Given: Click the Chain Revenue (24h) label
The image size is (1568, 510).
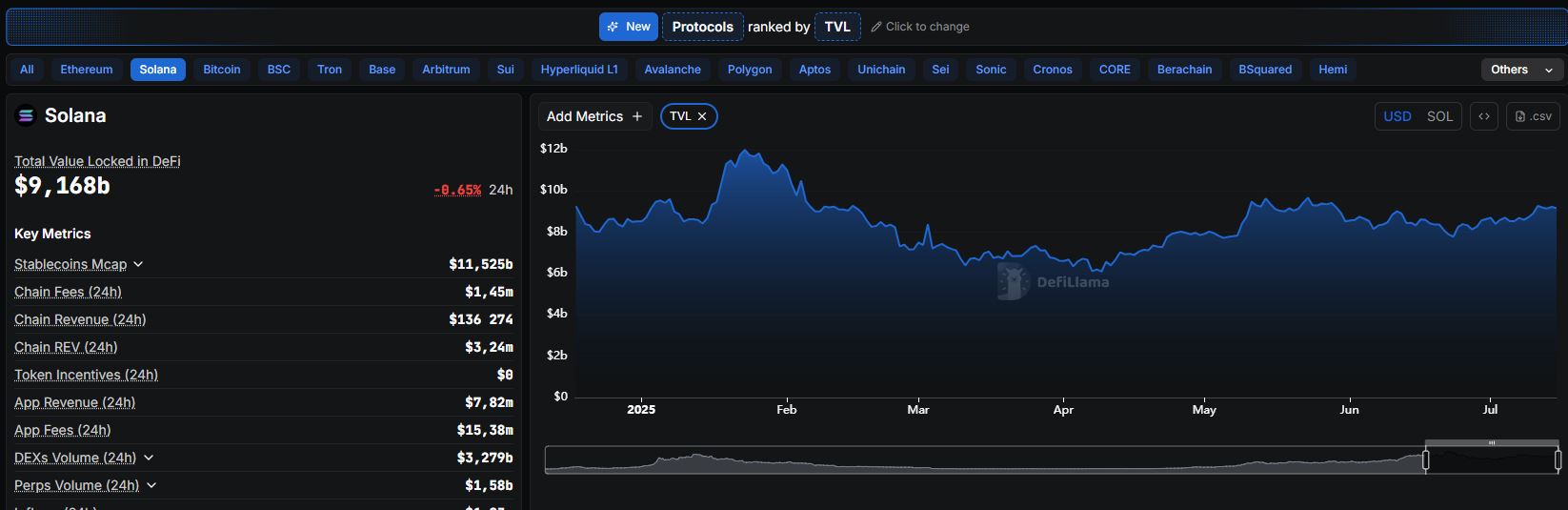Looking at the screenshot, I should [80, 319].
